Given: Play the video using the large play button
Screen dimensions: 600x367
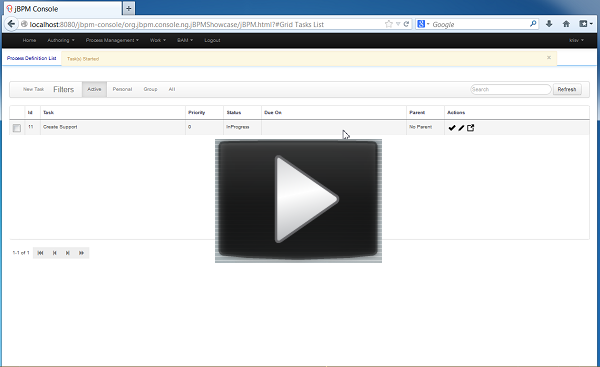Looking at the screenshot, I should 298,201.
